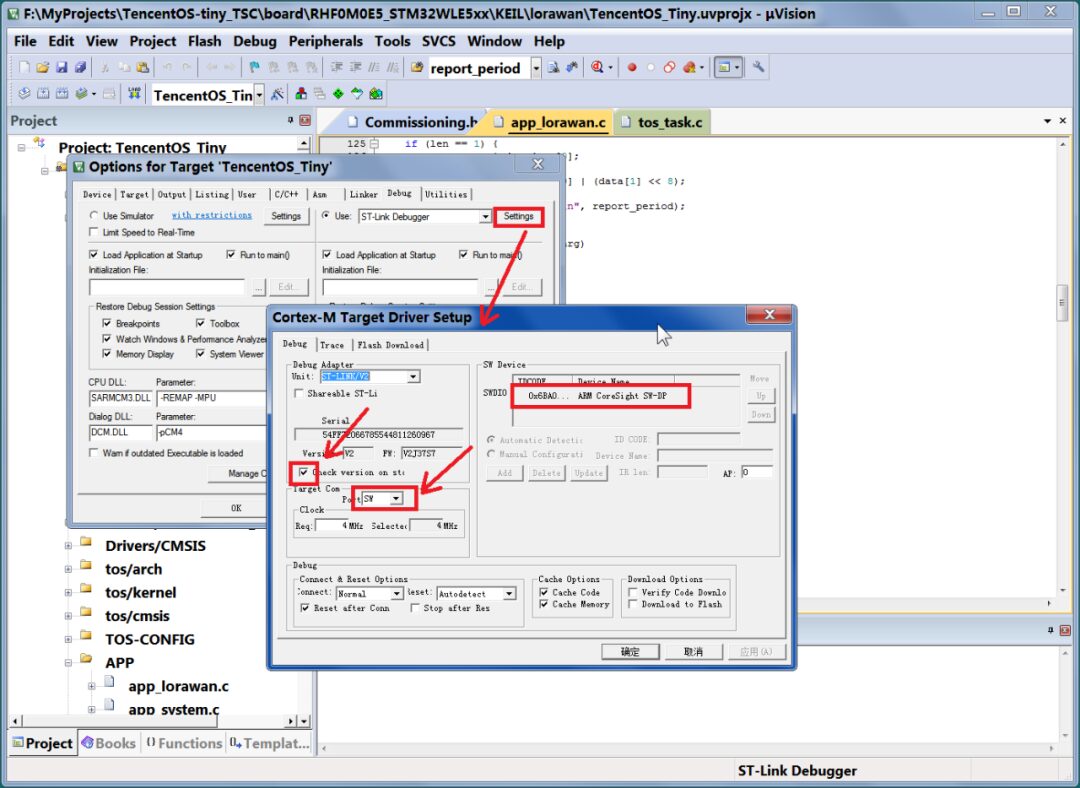Start or stop the debug session icon
The height and width of the screenshot is (788, 1080).
point(597,68)
